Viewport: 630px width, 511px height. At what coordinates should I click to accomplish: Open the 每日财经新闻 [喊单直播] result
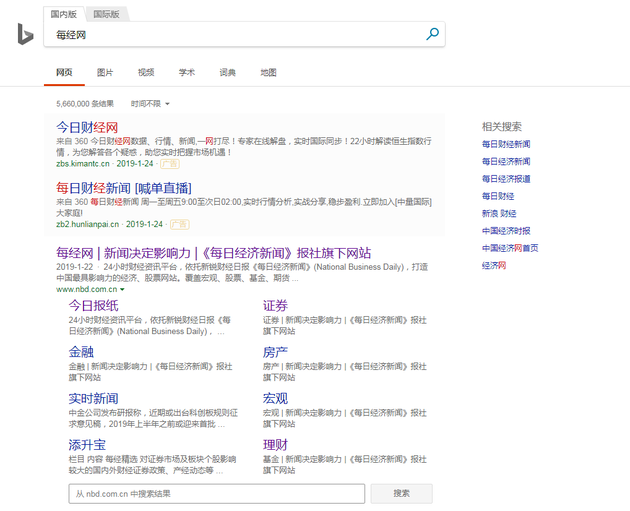[x=123, y=188]
